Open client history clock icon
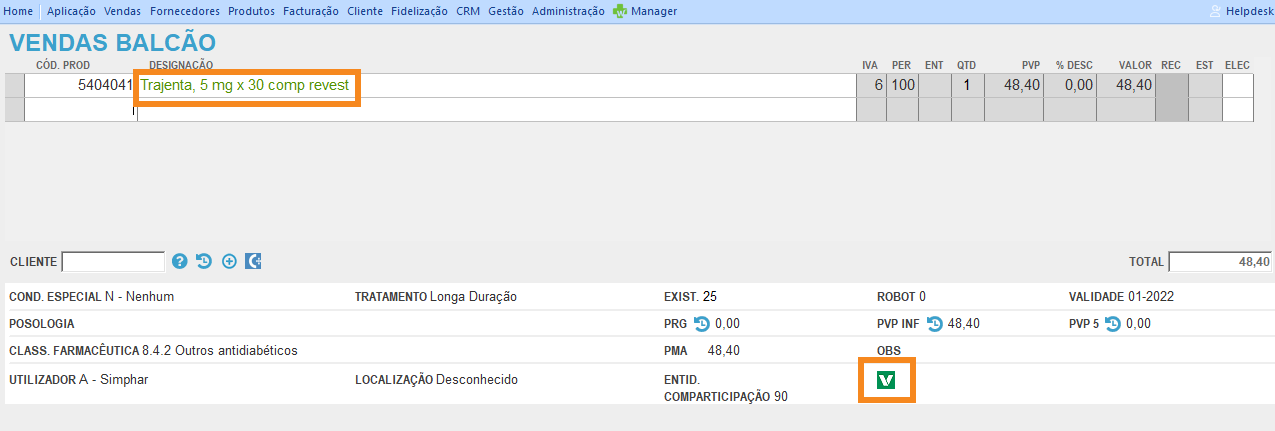 click(204, 262)
